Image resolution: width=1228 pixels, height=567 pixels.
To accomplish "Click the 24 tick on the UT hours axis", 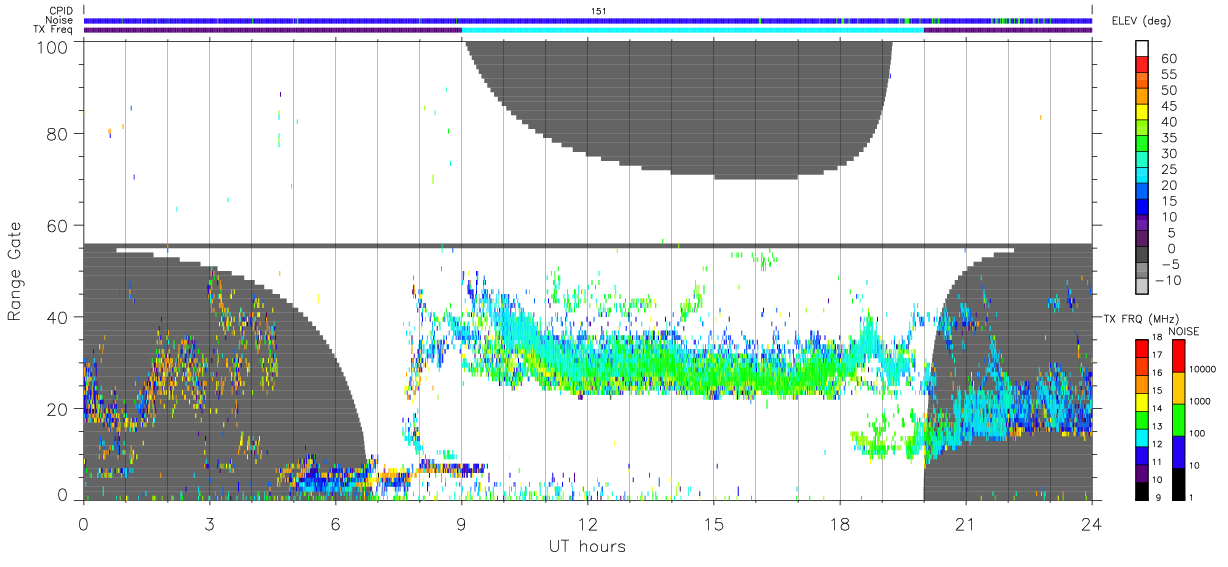I will [x=1091, y=524].
